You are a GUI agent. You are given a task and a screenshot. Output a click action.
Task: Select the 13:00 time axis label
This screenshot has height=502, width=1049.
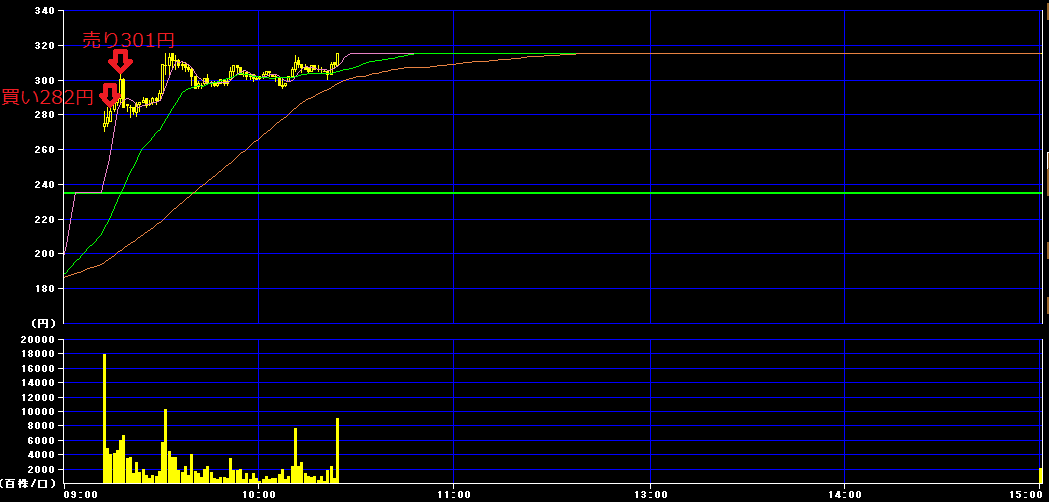click(650, 495)
